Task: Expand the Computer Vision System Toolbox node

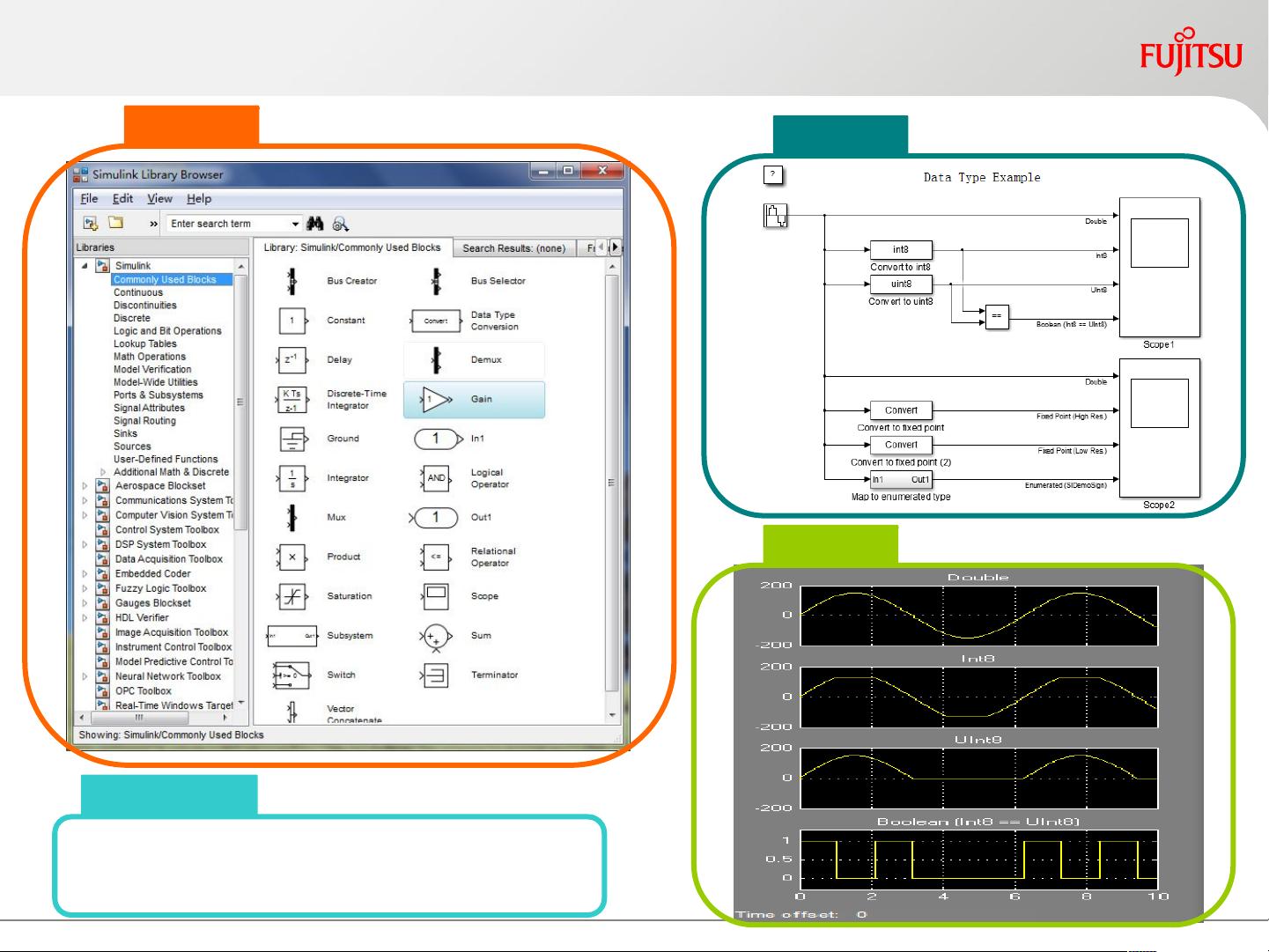Action: 85,515
